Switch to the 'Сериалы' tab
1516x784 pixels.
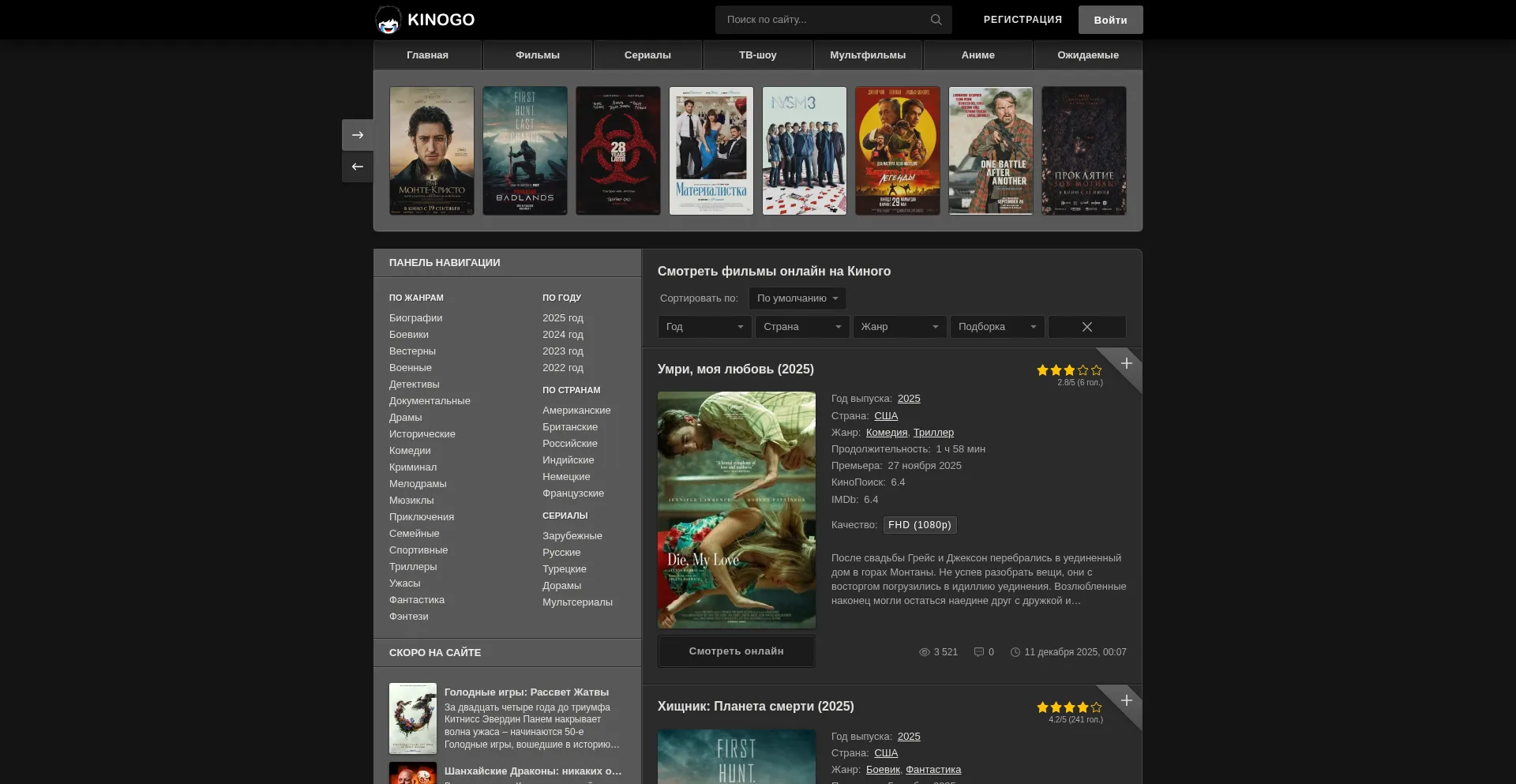(647, 55)
